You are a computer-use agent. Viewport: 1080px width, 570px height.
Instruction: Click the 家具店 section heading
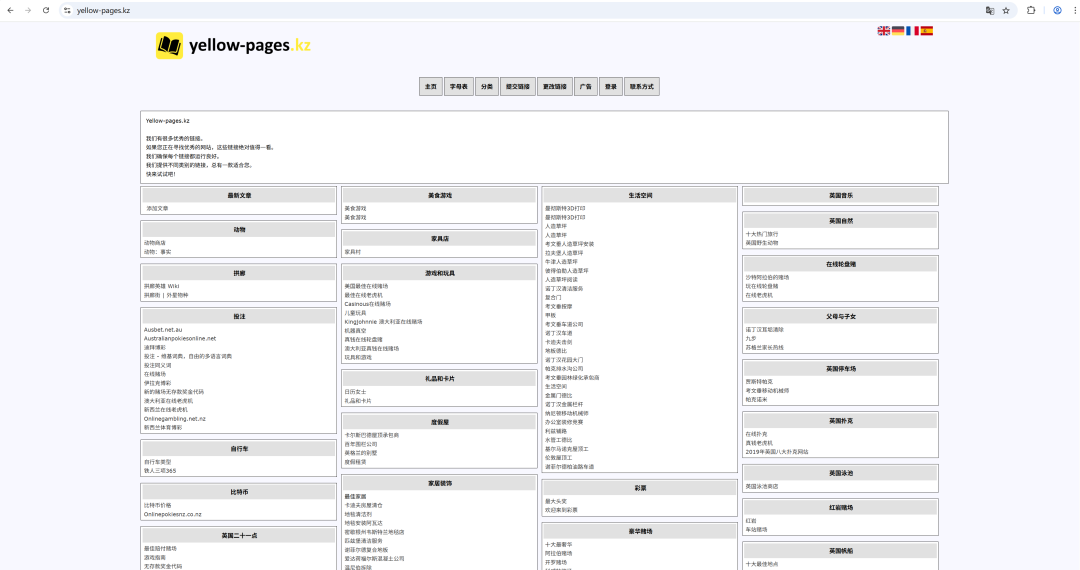[x=439, y=239]
